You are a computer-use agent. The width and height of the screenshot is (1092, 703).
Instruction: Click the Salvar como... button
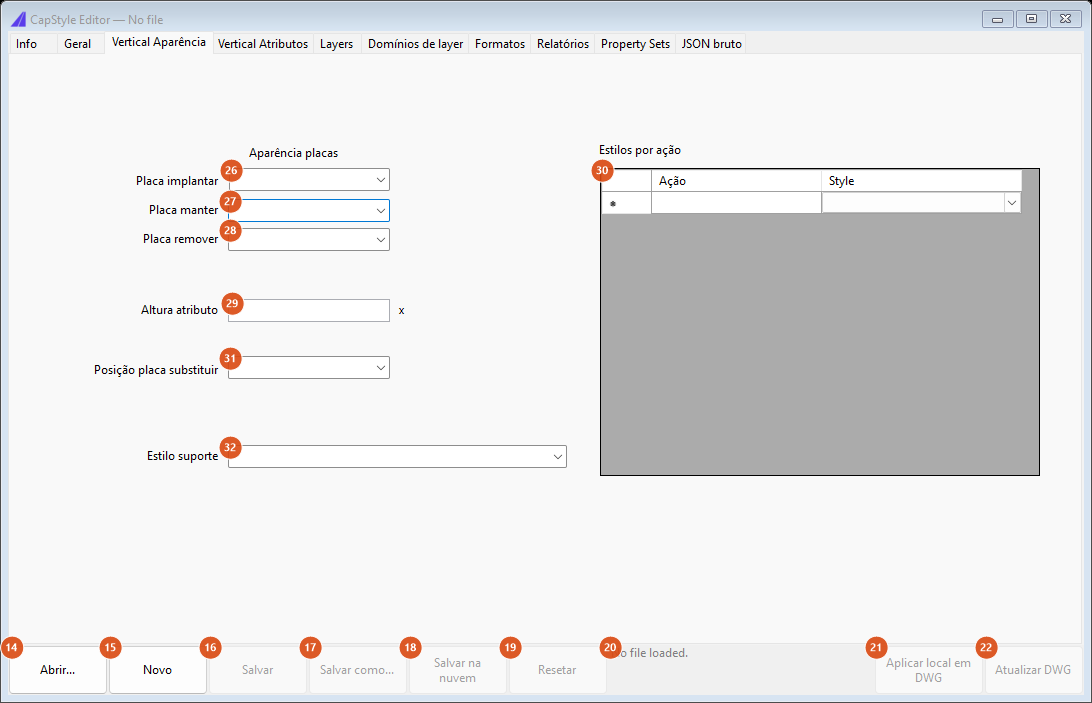tap(357, 670)
